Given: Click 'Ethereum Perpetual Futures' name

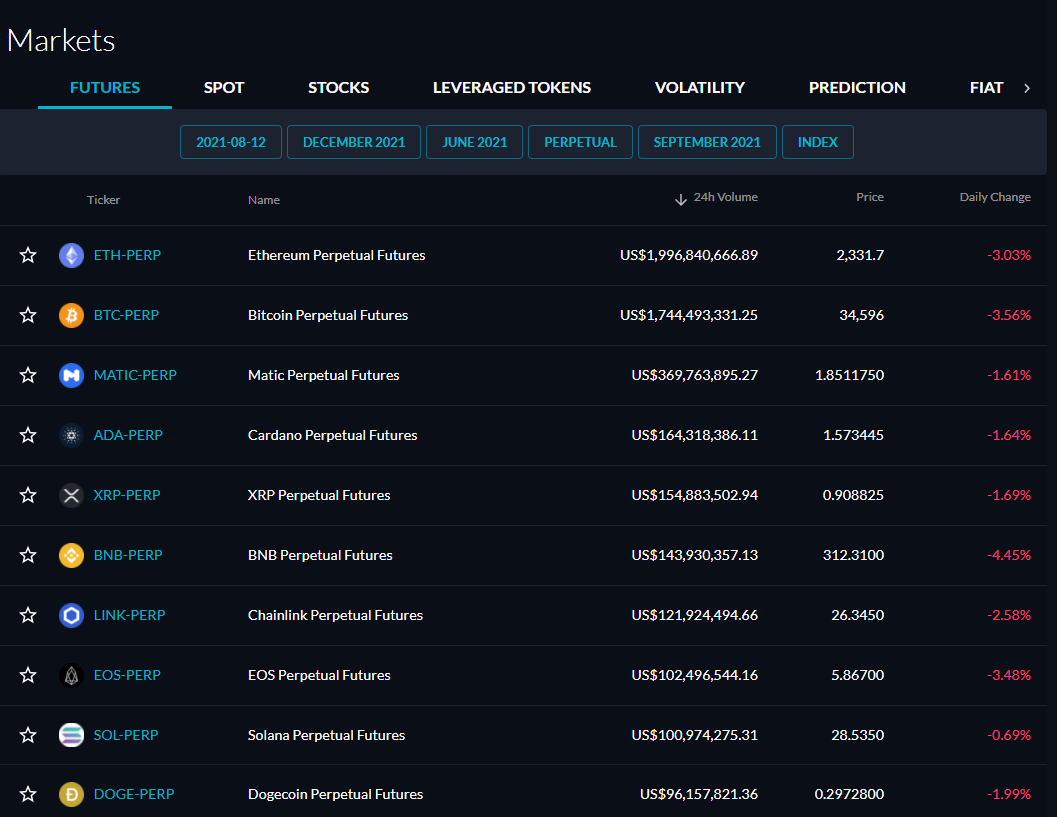Looking at the screenshot, I should tap(336, 255).
